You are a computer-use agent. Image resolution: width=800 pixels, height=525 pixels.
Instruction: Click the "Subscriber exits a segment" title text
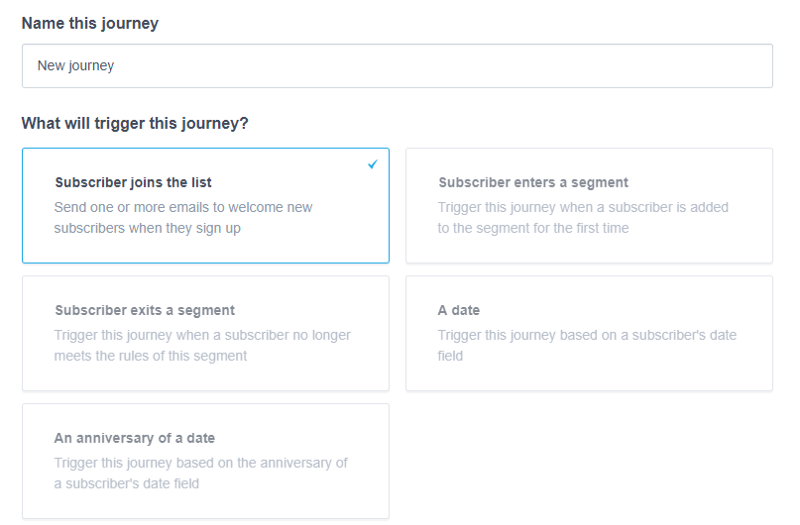pos(145,310)
